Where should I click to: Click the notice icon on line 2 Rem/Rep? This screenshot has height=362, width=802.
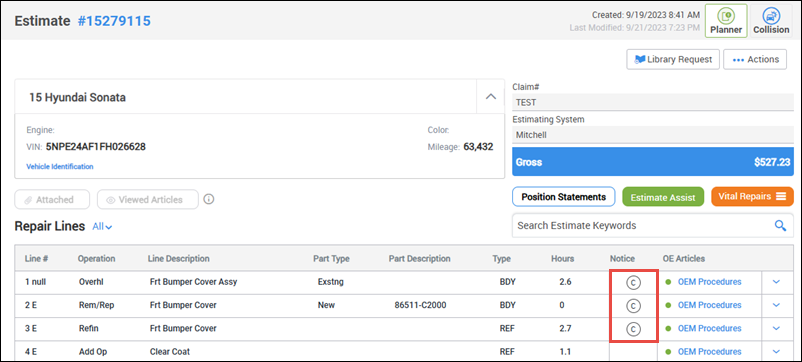point(633,306)
